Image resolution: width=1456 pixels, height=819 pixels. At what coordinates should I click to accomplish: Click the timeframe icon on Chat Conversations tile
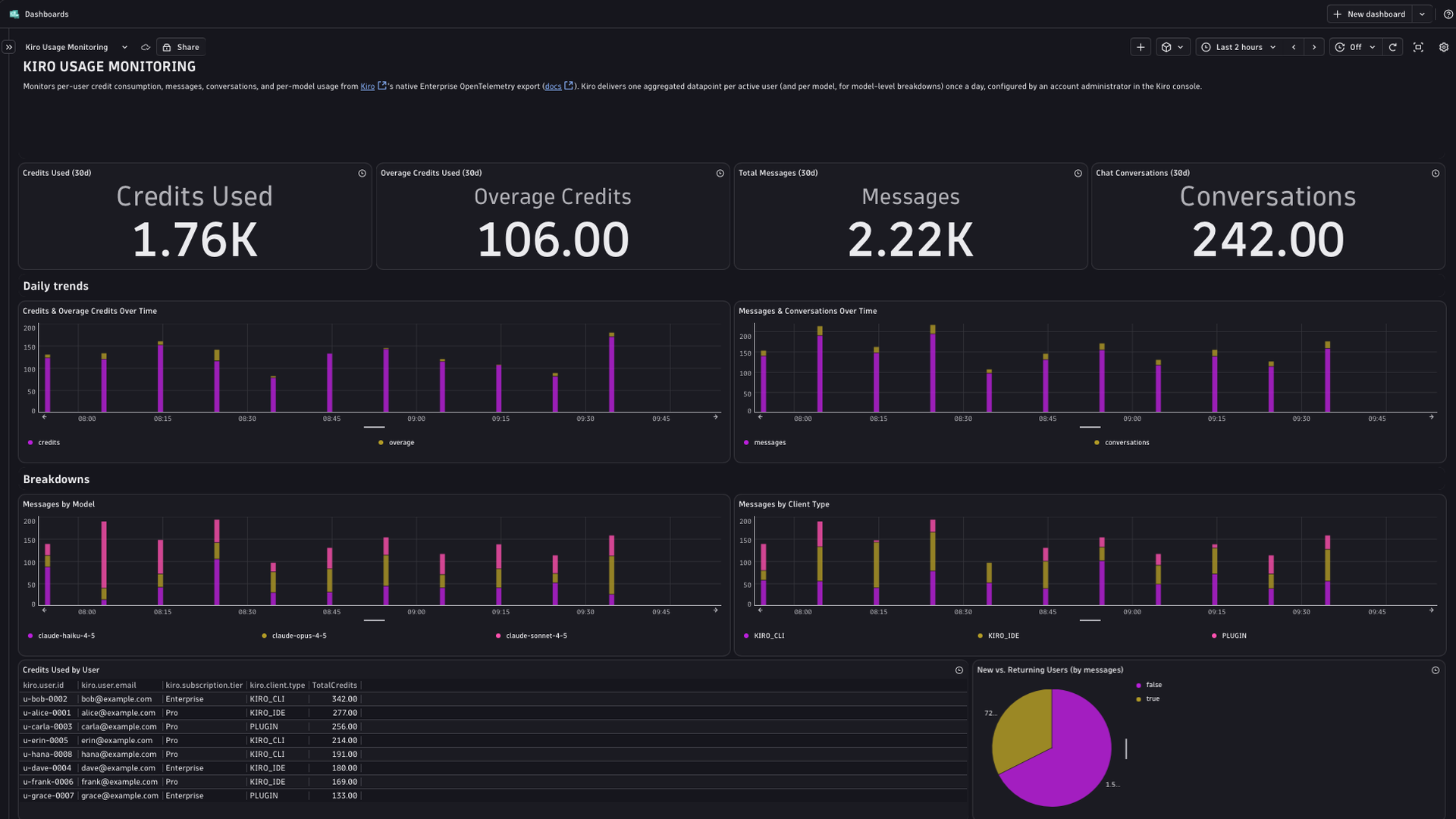coord(1436,174)
